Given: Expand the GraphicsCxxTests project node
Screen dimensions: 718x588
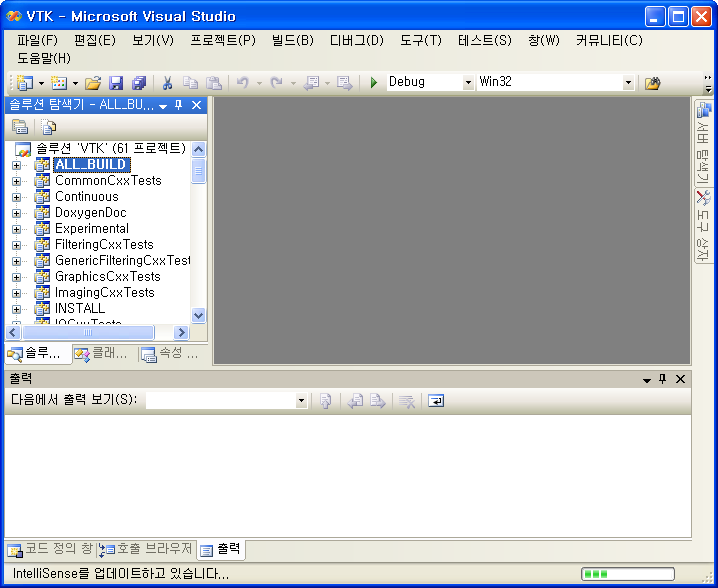Looking at the screenshot, I should (16, 277).
